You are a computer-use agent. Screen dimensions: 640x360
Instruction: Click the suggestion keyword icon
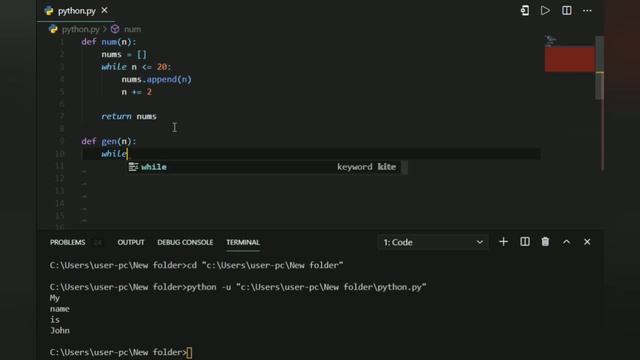133,167
